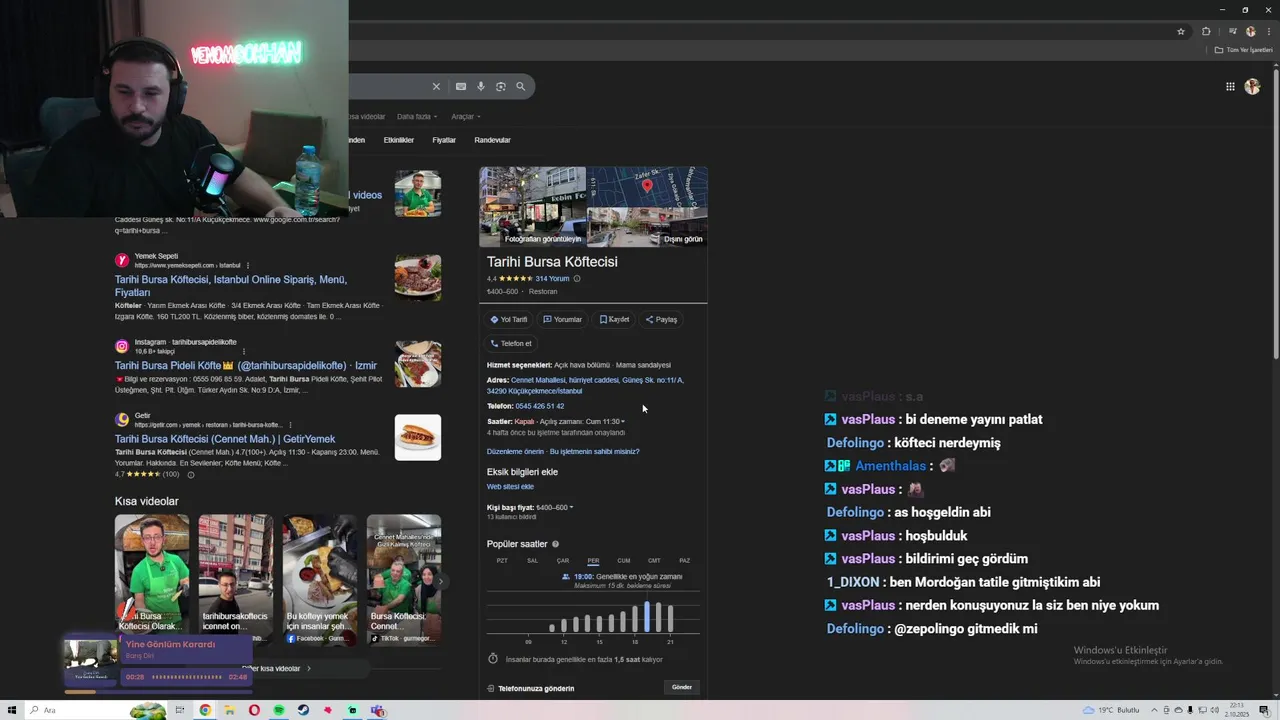
Task: Expand the opening hours dropdown near Cum 11:30
Action: point(623,422)
